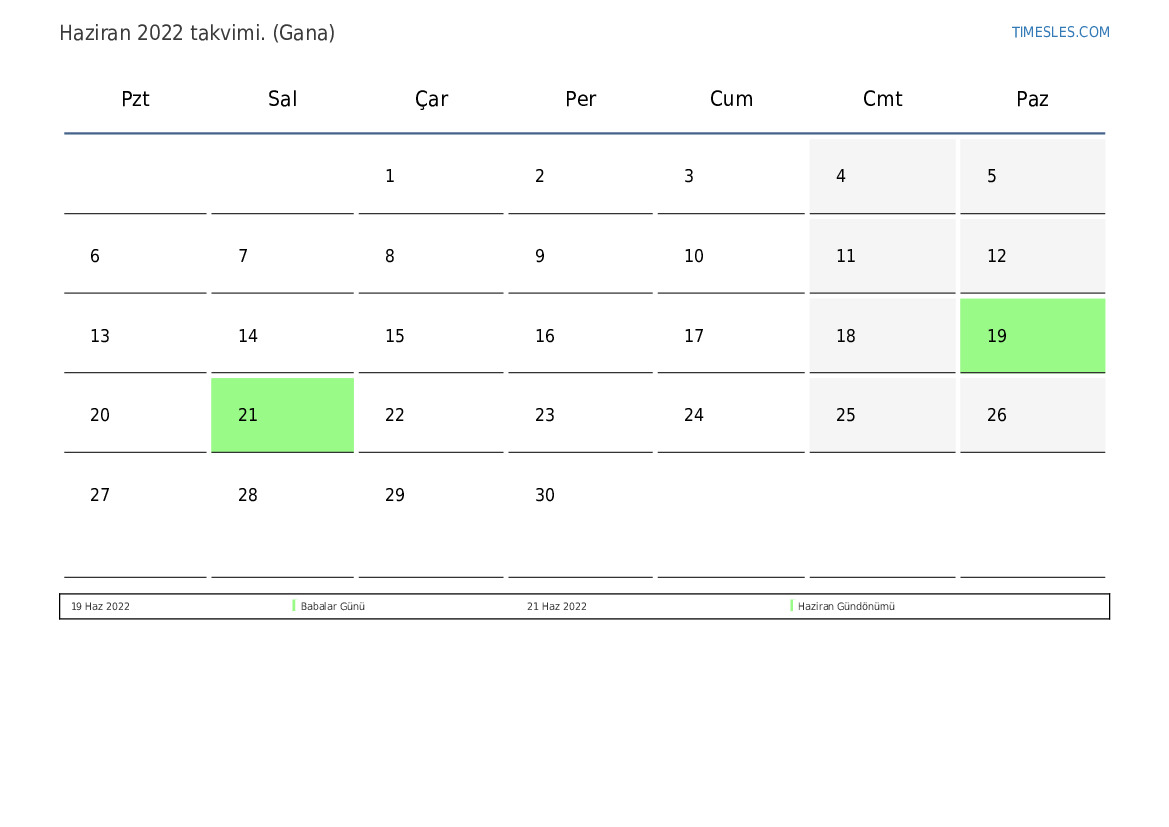Click the Cmt weekday header
Image resolution: width=1169 pixels, height=827 pixels.
point(883,99)
